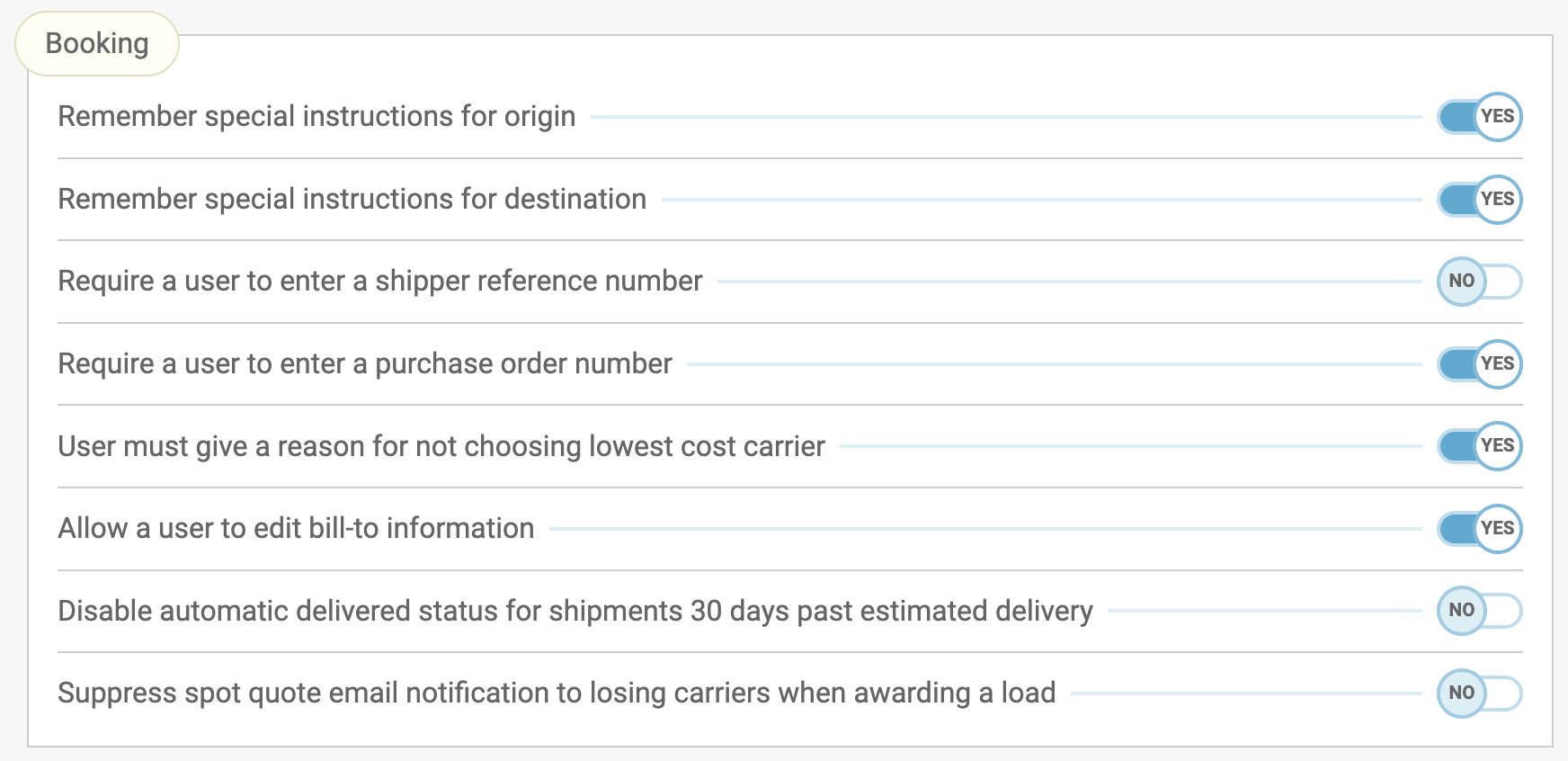Select the 'Remember special instructions for destination' label

pyautogui.click(x=352, y=200)
